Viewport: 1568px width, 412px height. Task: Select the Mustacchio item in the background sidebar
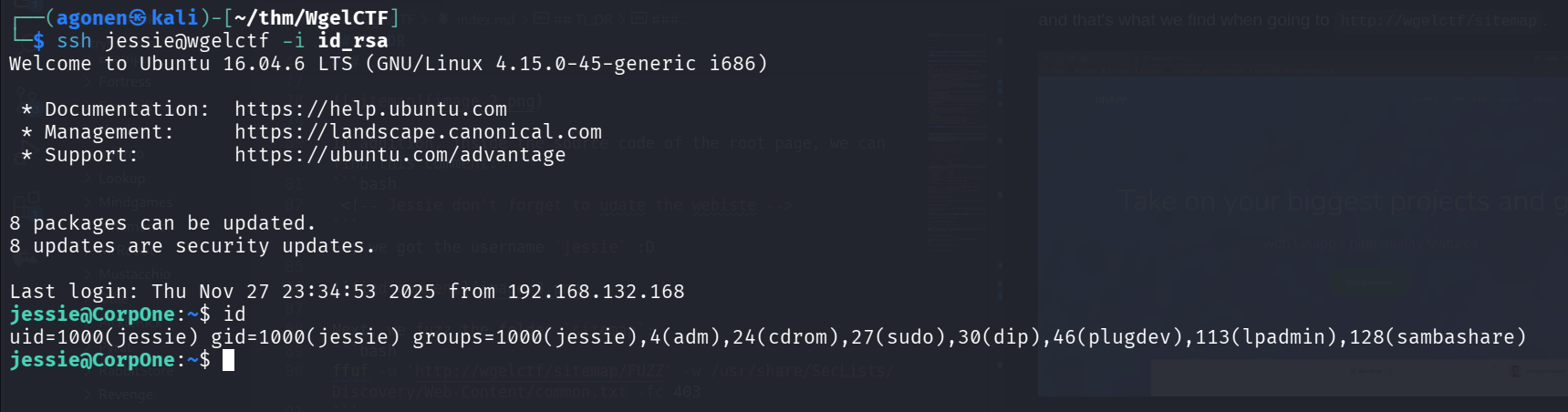134,273
